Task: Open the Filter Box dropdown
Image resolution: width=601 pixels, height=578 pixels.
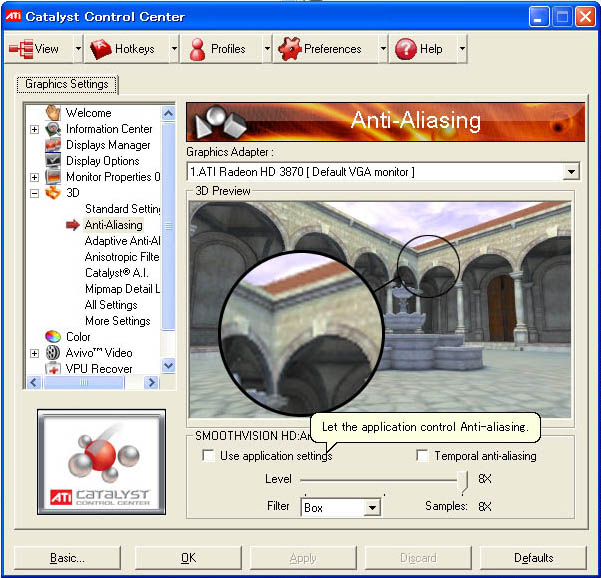Action: pos(372,508)
